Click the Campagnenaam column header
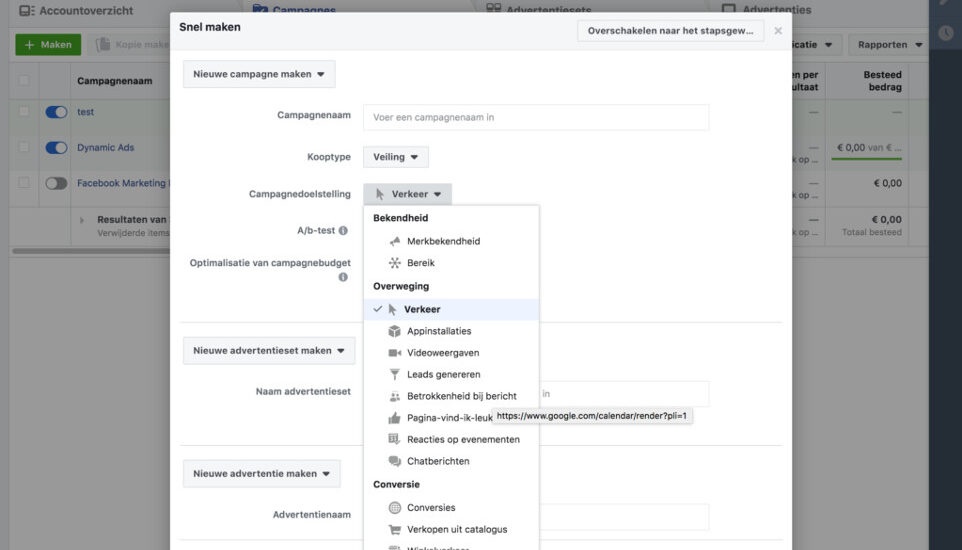Viewport: 962px width, 550px height. point(115,81)
